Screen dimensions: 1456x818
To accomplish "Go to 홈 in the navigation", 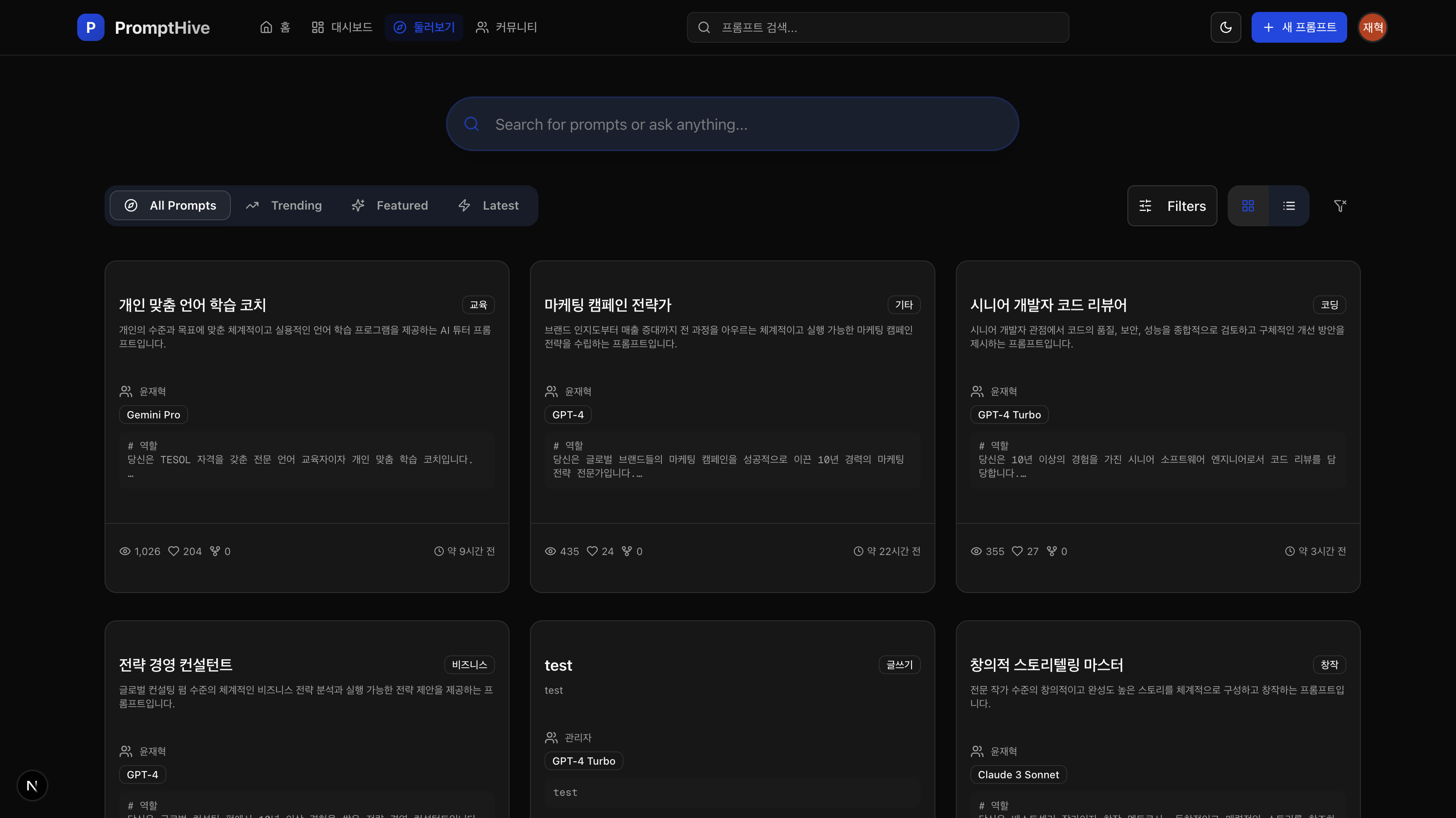I will tap(275, 27).
